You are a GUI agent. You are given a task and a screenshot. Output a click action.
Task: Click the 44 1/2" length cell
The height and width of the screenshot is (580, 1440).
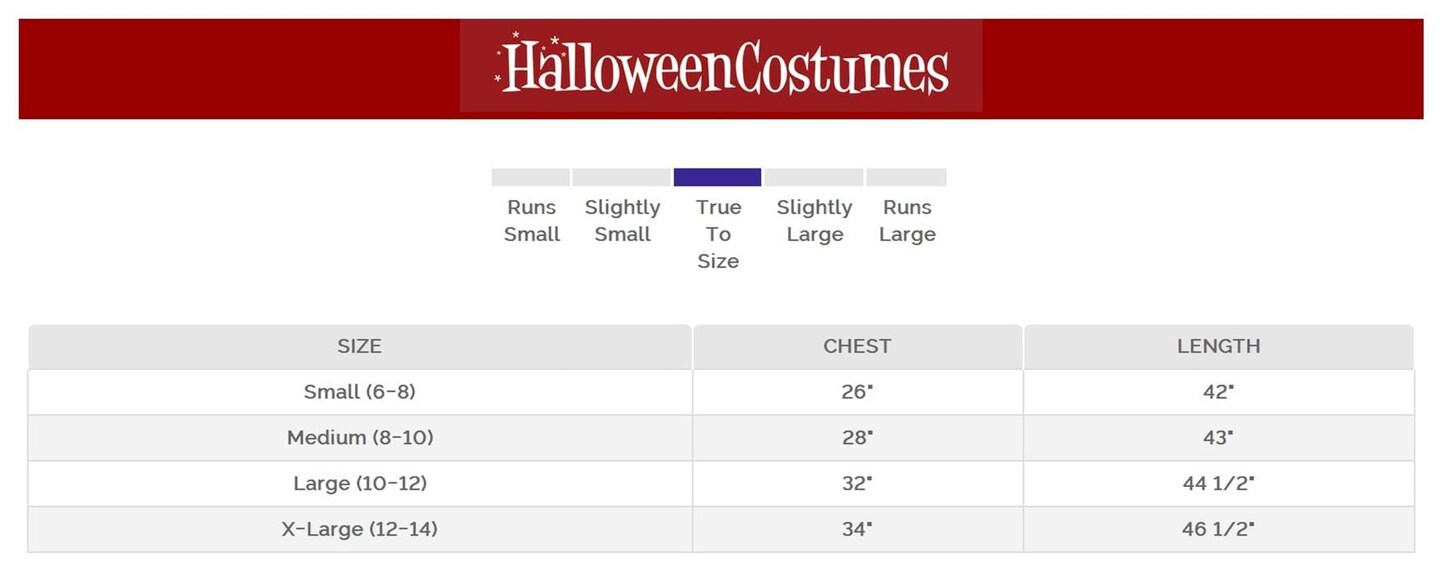coord(1218,484)
